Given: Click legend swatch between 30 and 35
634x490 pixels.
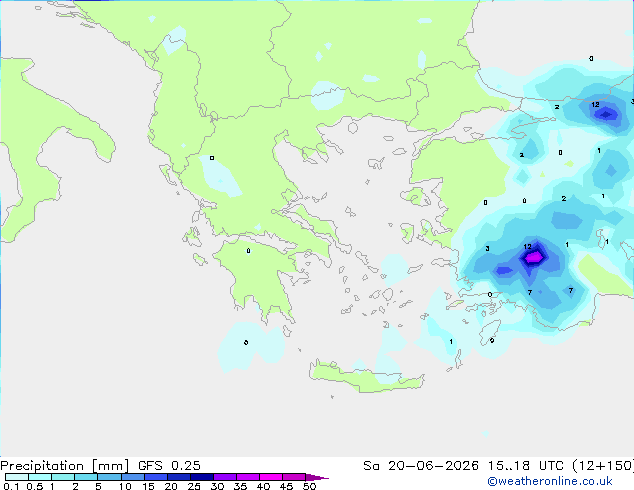Looking at the screenshot, I should (x=225, y=477).
